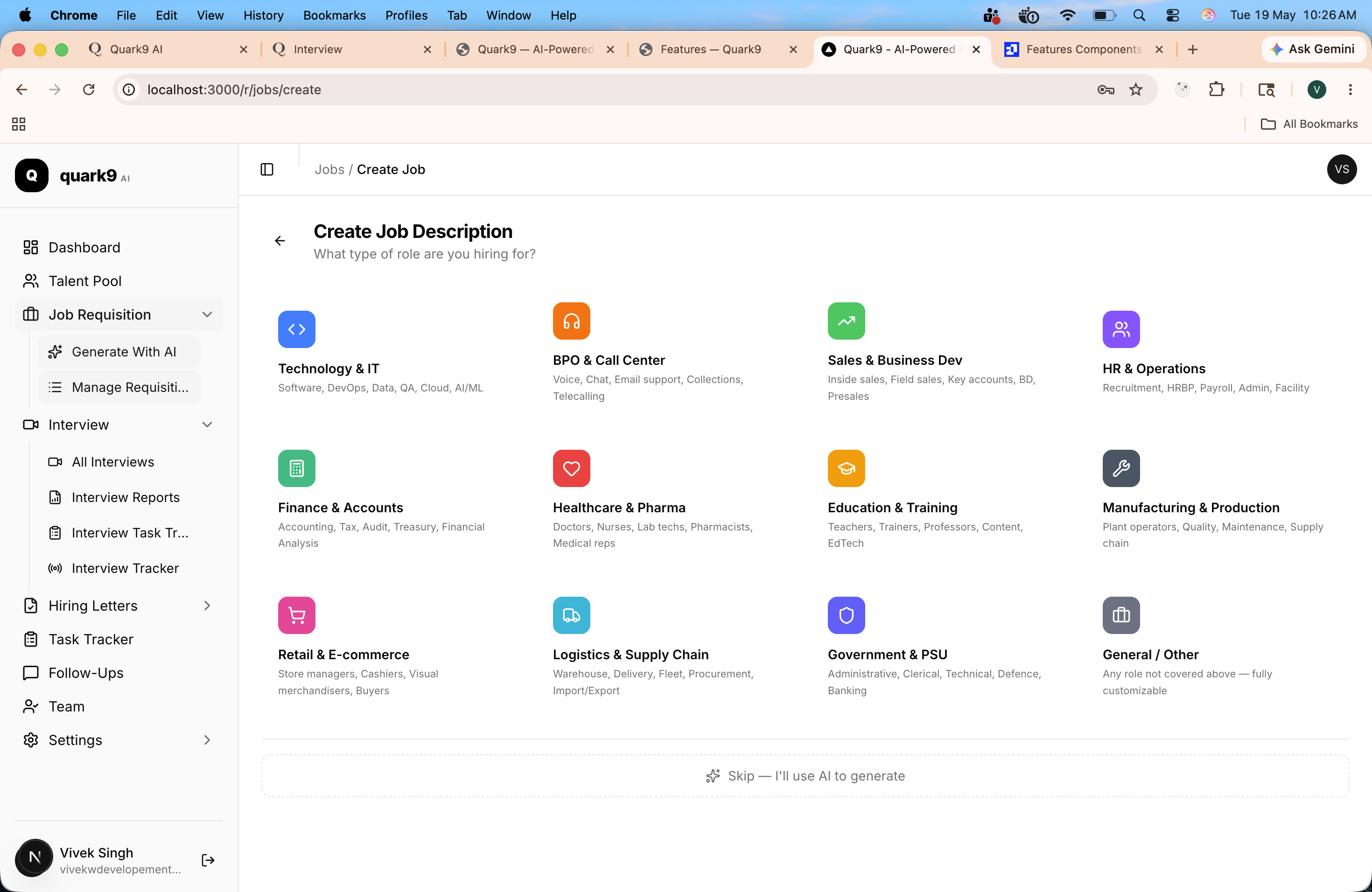The image size is (1372, 892).
Task: Expand the Hiring Letters chevron
Action: (x=207, y=606)
